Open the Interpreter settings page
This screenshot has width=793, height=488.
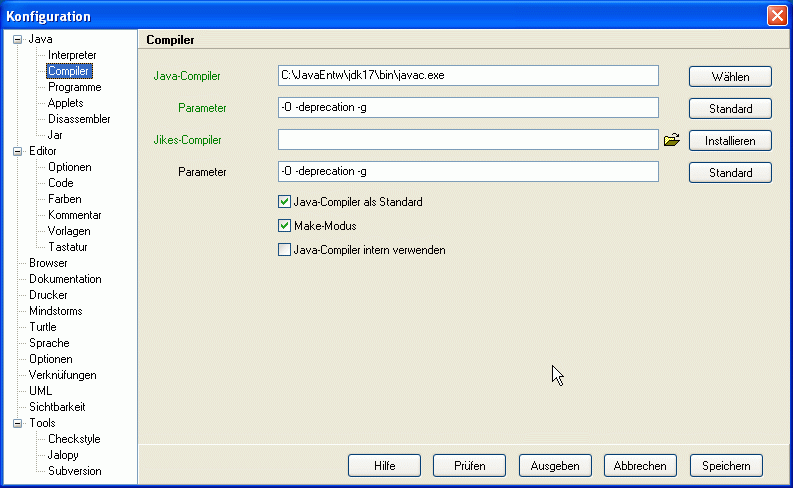pyautogui.click(x=72, y=55)
